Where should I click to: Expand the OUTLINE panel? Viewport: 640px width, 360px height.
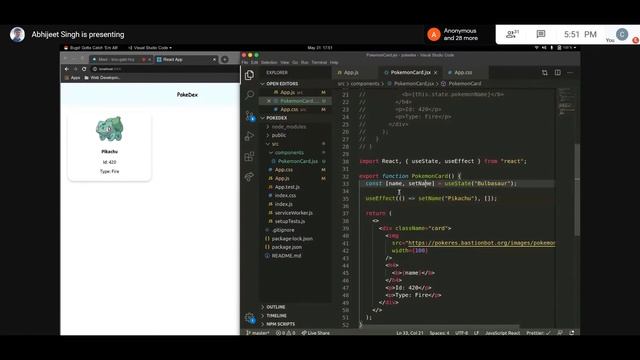(x=276, y=307)
